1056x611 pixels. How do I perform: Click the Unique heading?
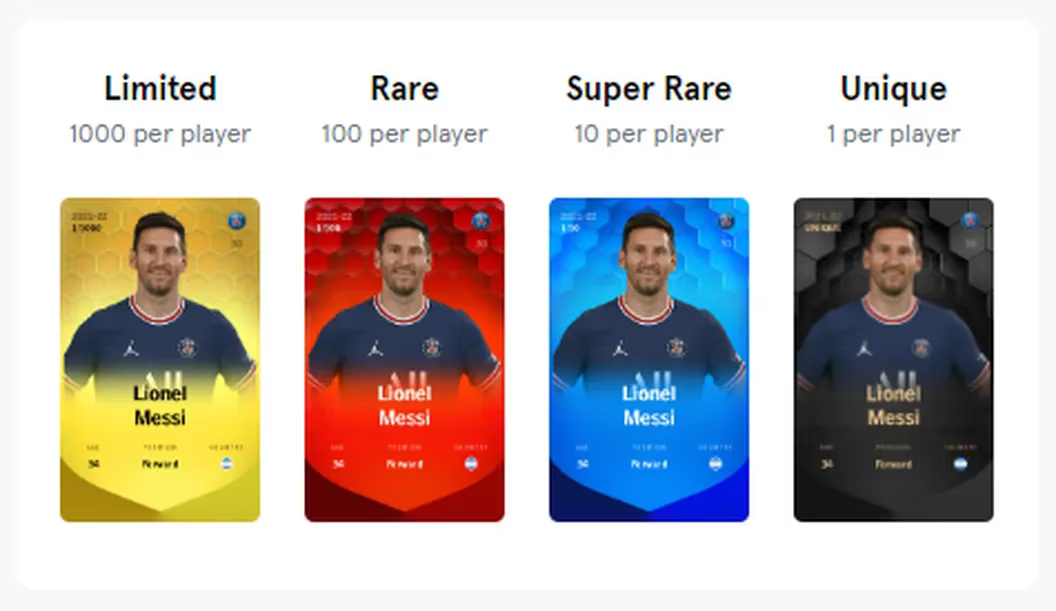[894, 89]
